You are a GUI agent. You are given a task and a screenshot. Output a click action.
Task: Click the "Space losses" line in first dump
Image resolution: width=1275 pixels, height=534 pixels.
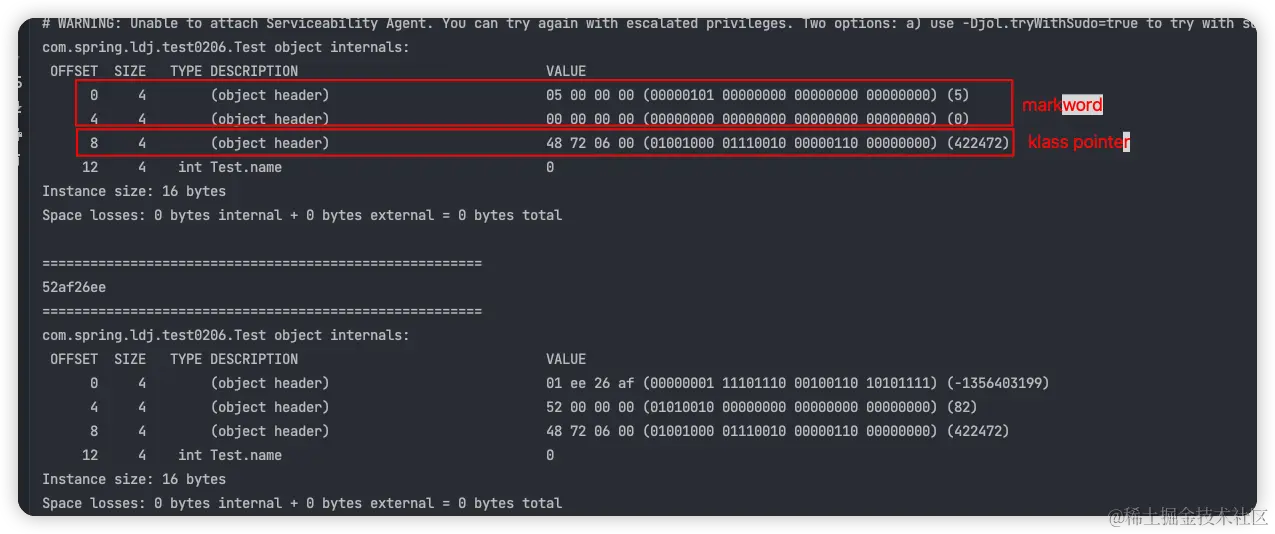coord(302,215)
